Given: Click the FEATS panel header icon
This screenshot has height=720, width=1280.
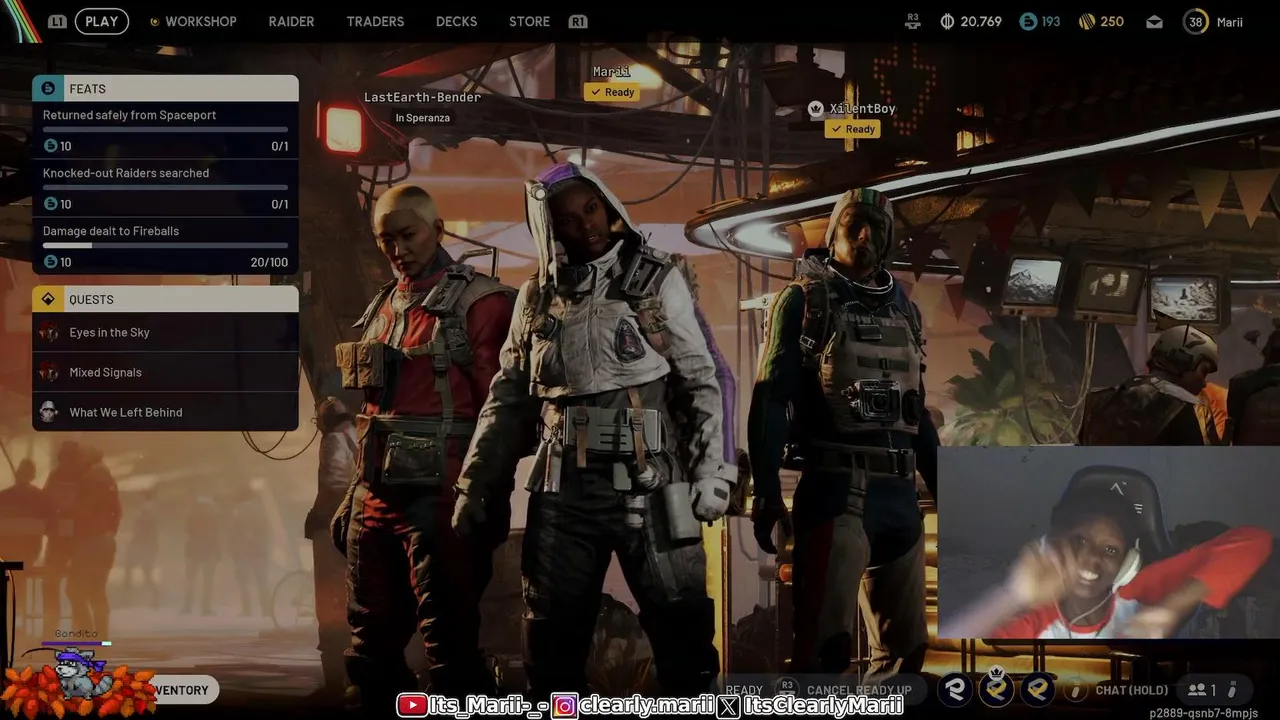Looking at the screenshot, I should [x=48, y=88].
